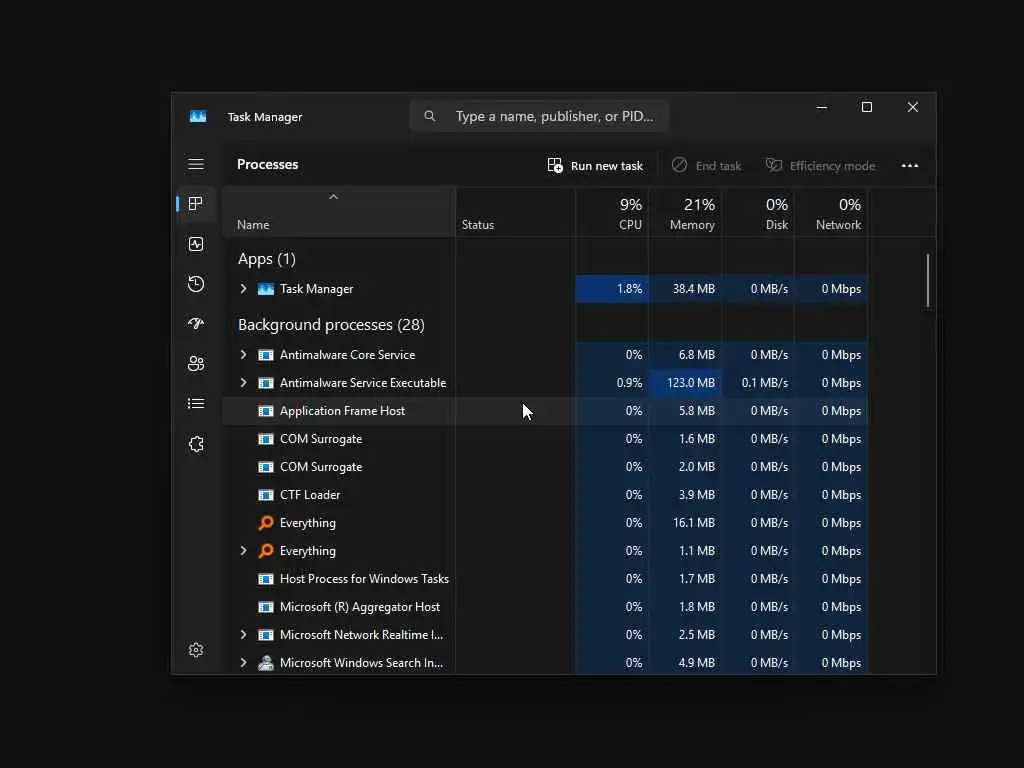Sort by the Disk column header

coord(758,213)
